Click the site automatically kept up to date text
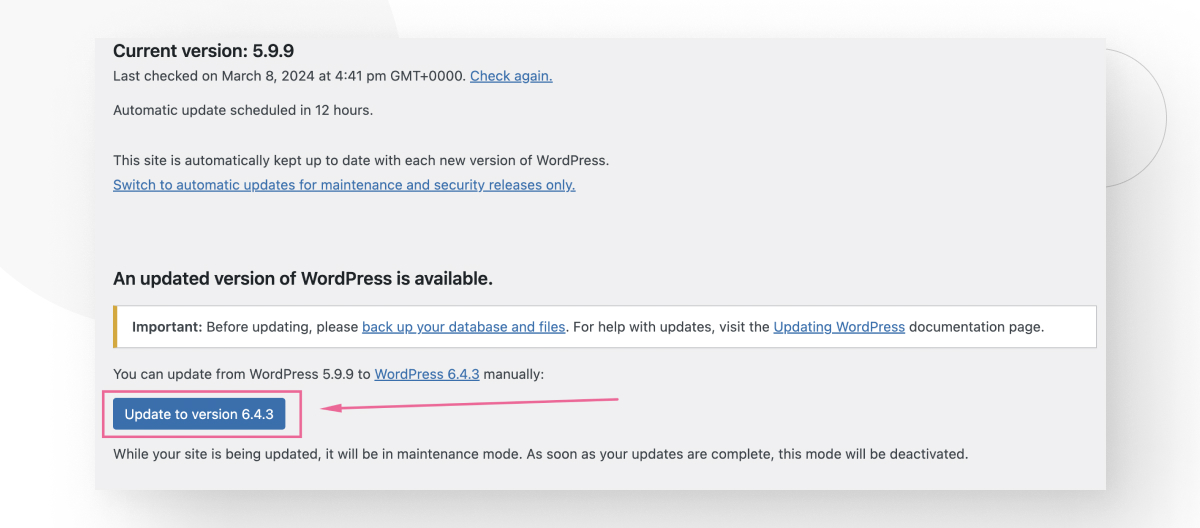The width and height of the screenshot is (1200, 528). 361,160
